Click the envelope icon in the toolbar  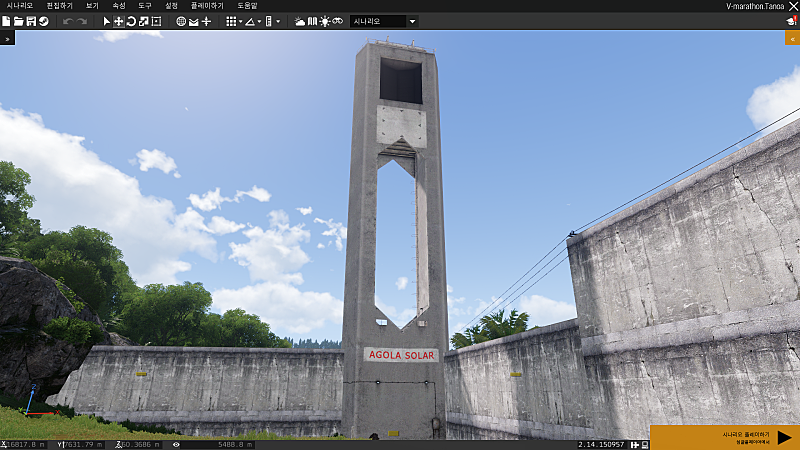click(194, 21)
